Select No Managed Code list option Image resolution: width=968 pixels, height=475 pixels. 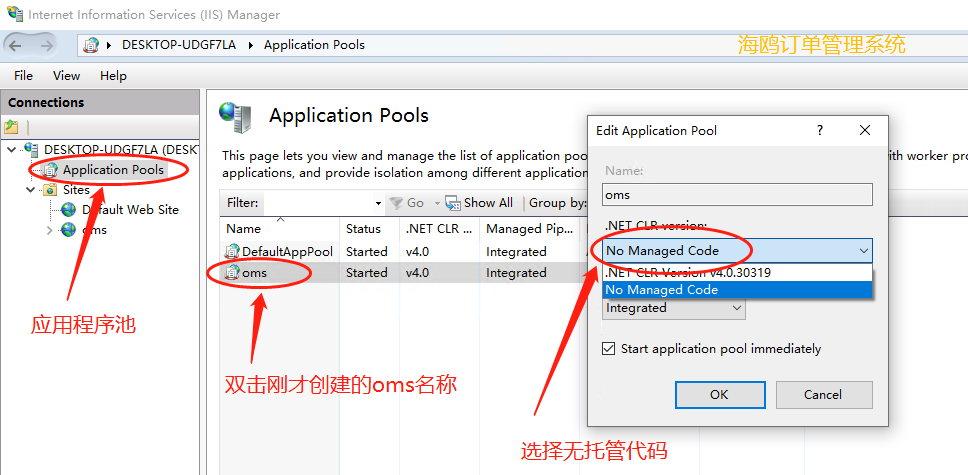[737, 290]
